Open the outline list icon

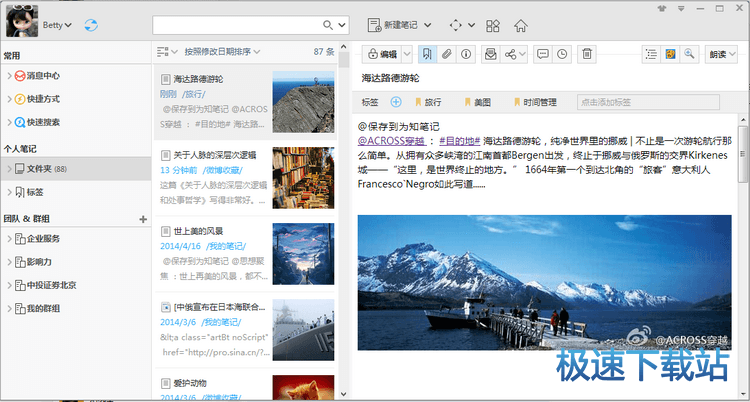click(x=651, y=54)
